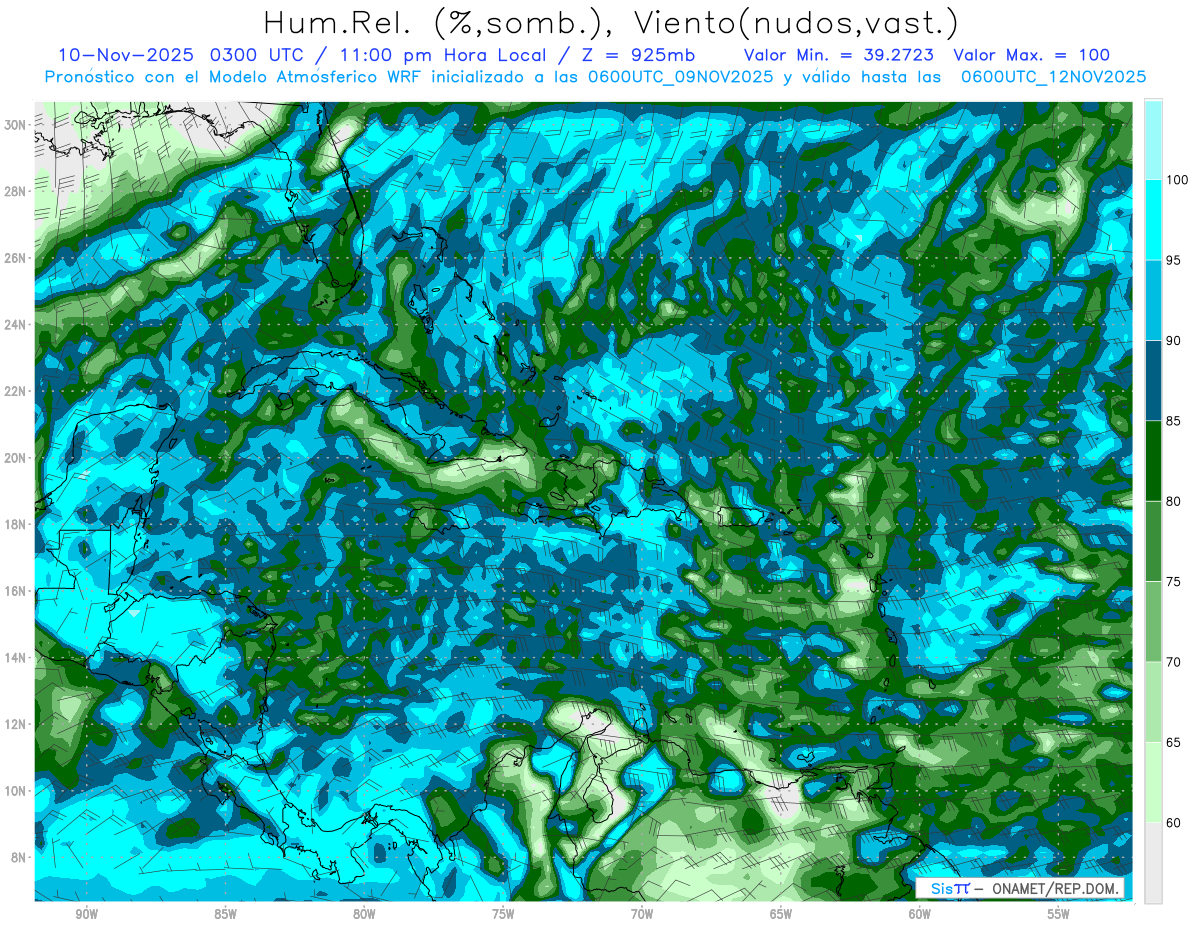Click the 90W longitude label

(86, 914)
